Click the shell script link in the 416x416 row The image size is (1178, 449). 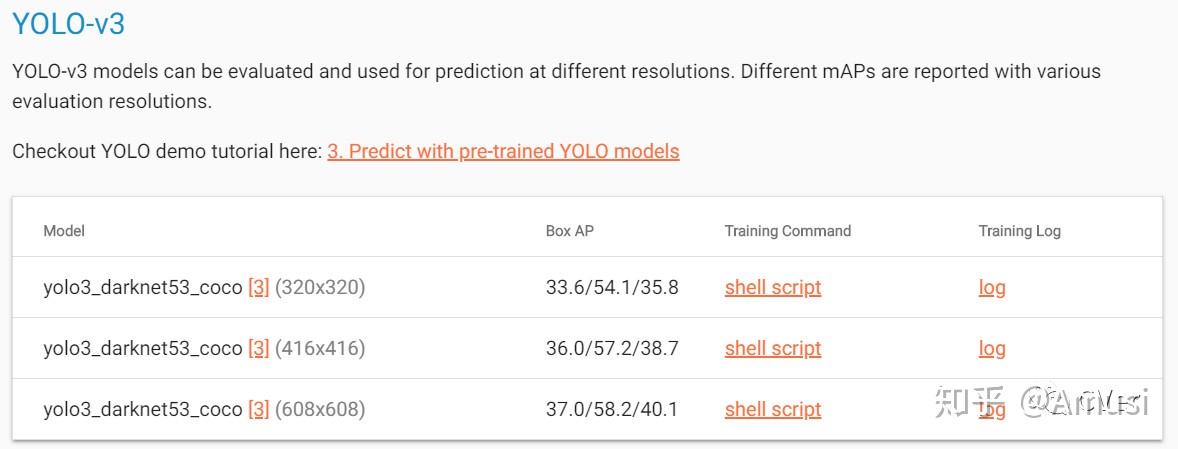pos(773,349)
